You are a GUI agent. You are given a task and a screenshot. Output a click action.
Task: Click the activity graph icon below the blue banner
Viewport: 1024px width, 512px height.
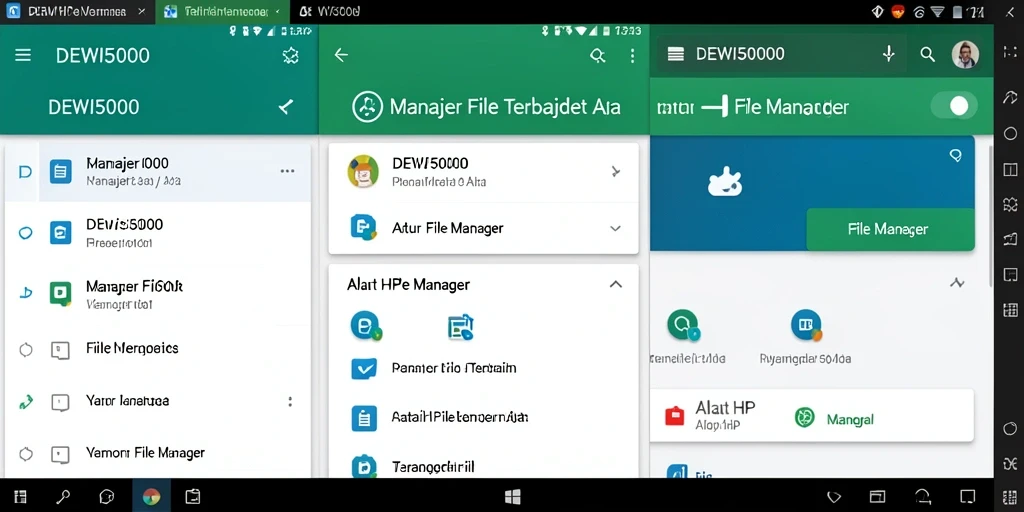point(957,283)
